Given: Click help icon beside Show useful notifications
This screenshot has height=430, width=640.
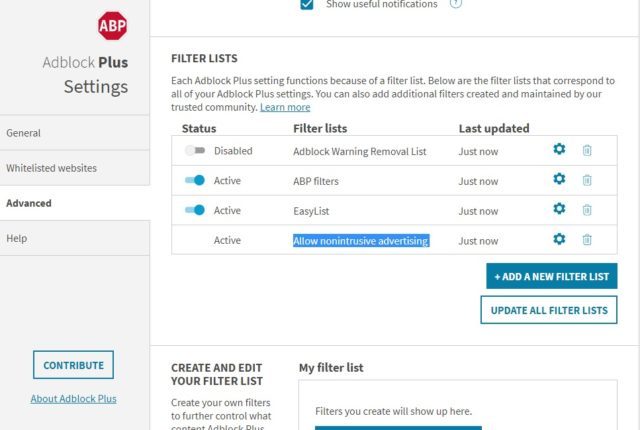Looking at the screenshot, I should (x=456, y=4).
